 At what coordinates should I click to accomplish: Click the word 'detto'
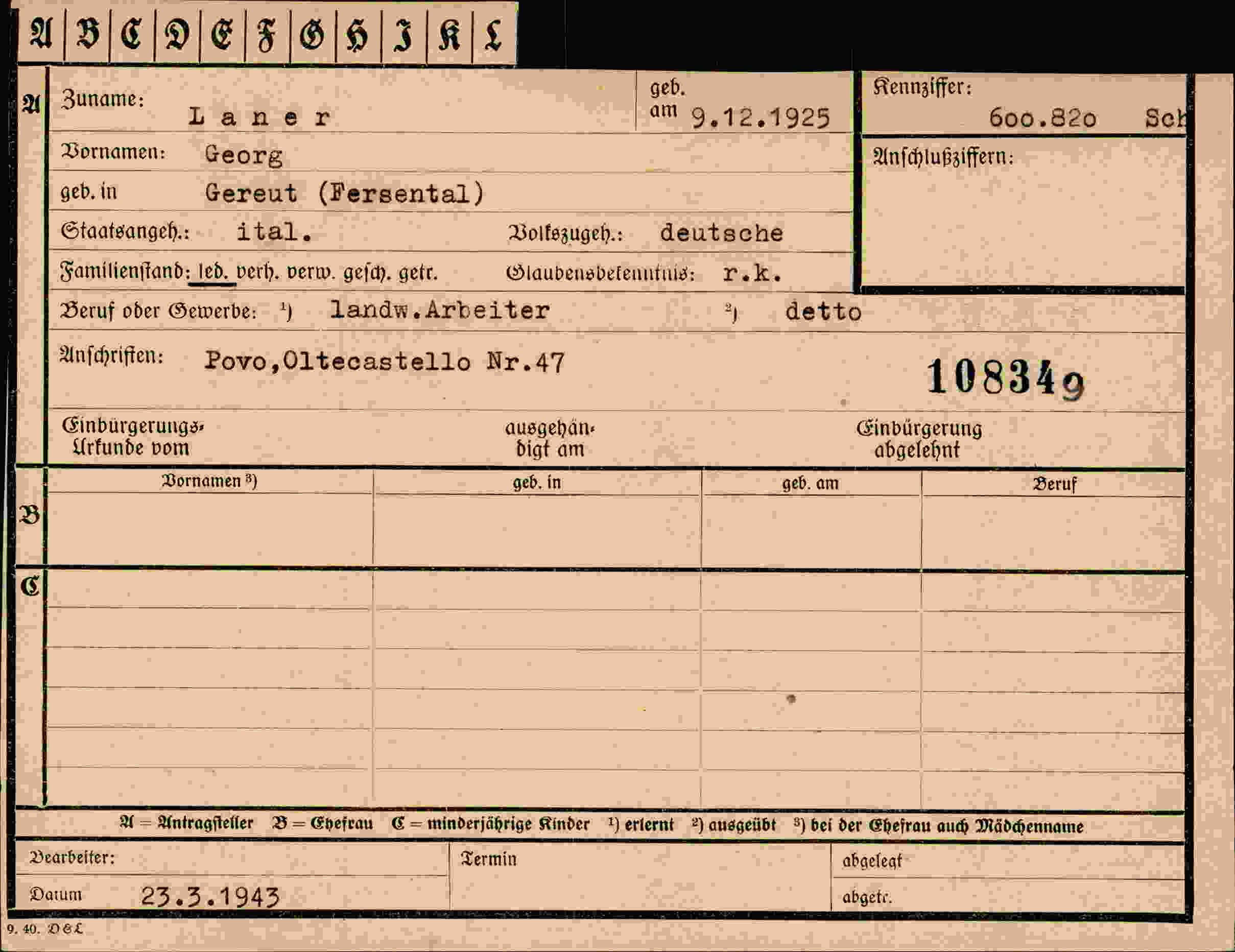[823, 312]
